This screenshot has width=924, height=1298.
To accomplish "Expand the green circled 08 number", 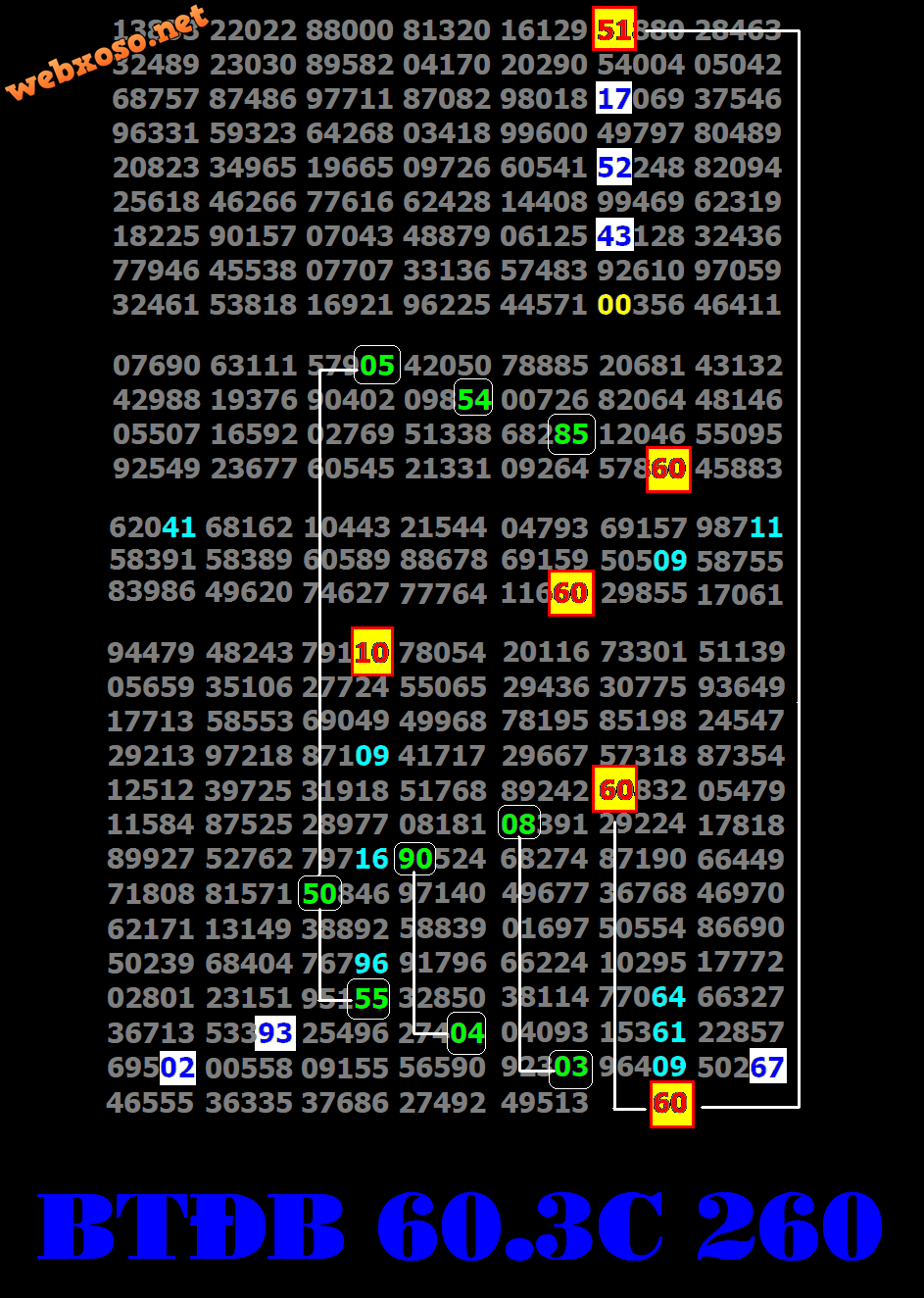I will pos(520,824).
